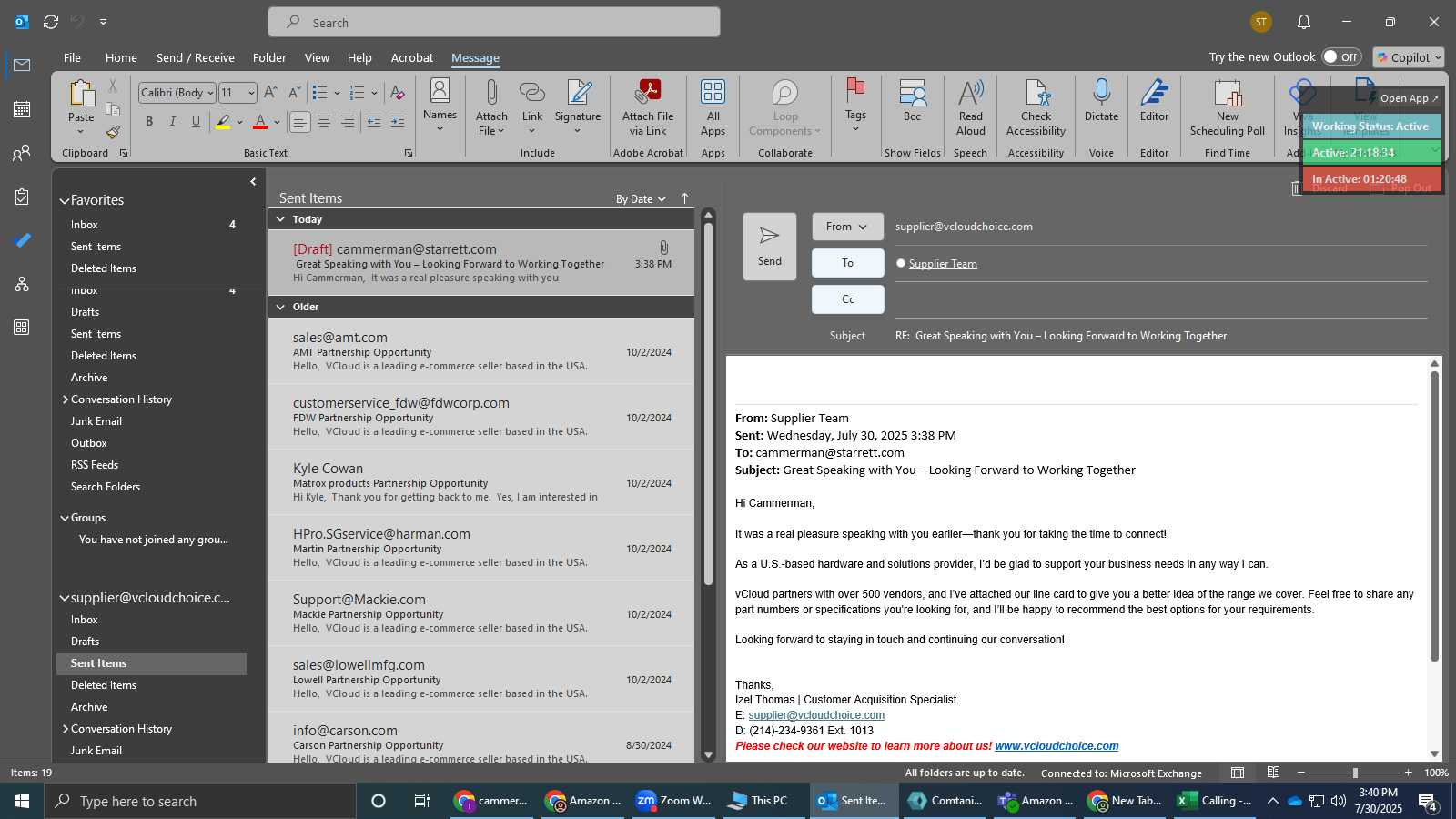Open the Folder tab

click(x=269, y=57)
